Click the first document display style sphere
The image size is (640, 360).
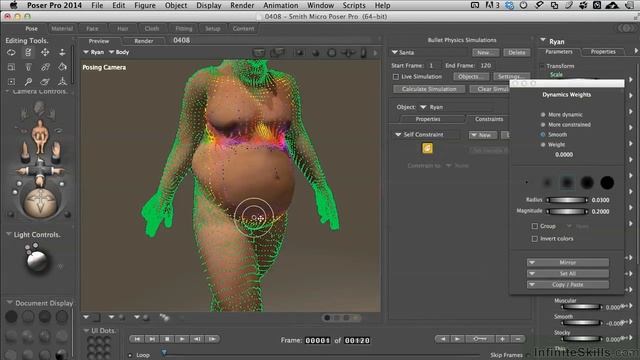click(x=11, y=316)
